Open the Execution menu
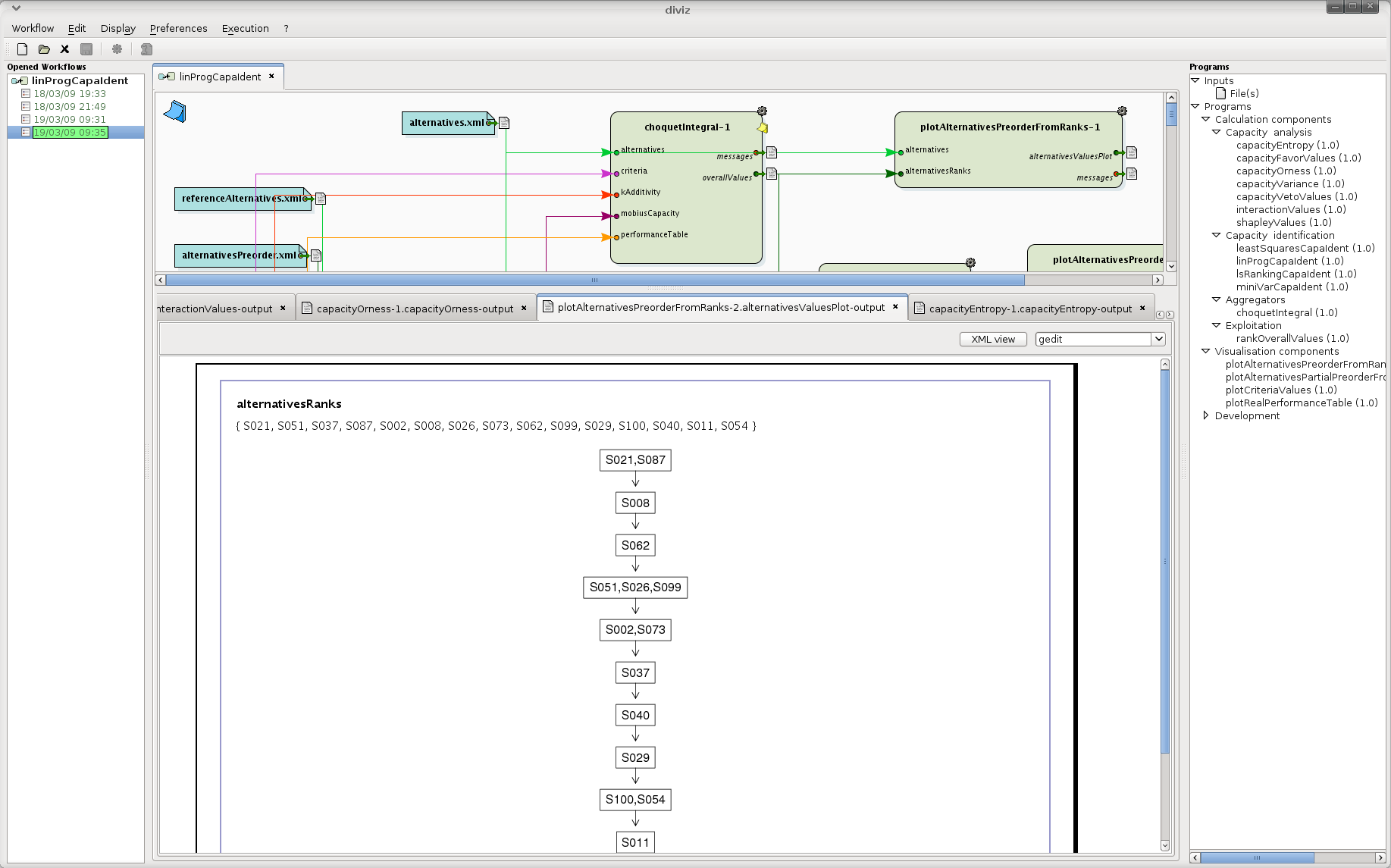Screen dimensions: 1391x868 (x=245, y=28)
